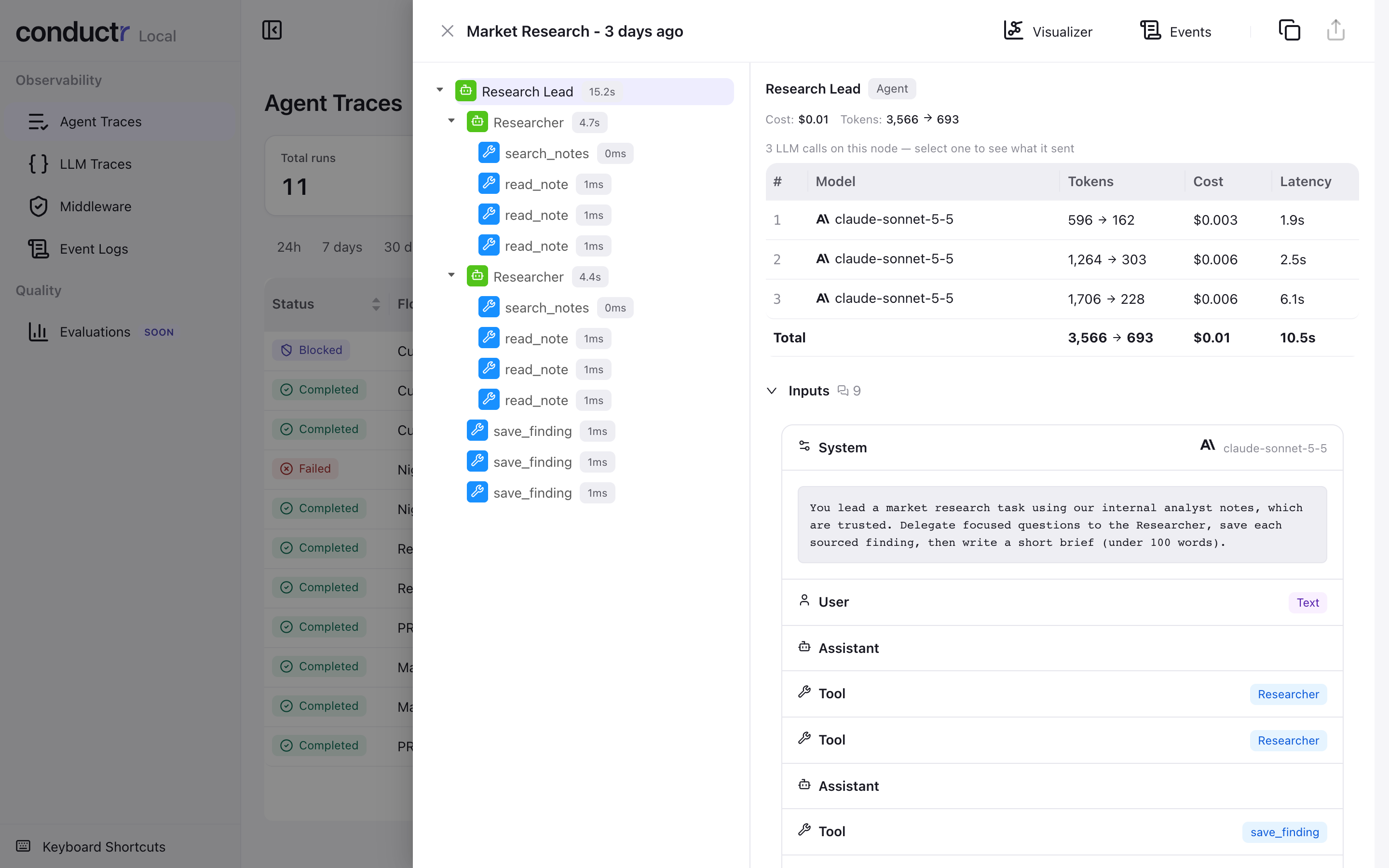This screenshot has height=868, width=1389.
Task: Select the first save_finding tool call
Action: pyautogui.click(x=540, y=431)
